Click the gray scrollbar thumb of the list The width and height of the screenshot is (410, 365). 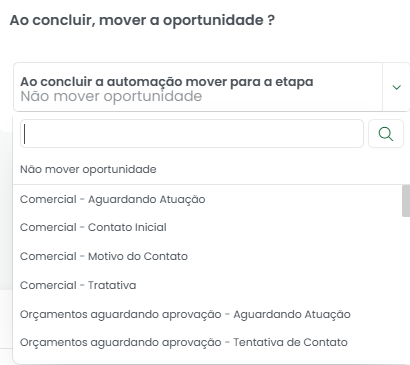pos(406,201)
